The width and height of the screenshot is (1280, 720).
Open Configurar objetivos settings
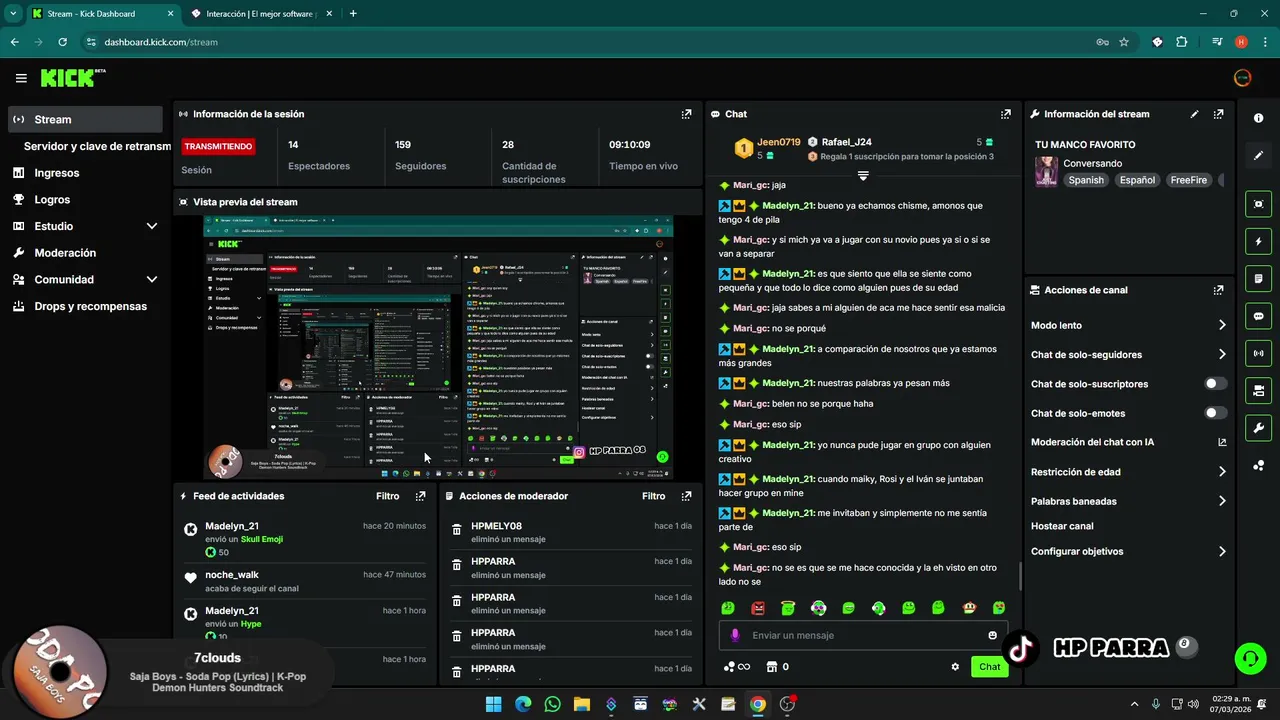click(x=1128, y=551)
